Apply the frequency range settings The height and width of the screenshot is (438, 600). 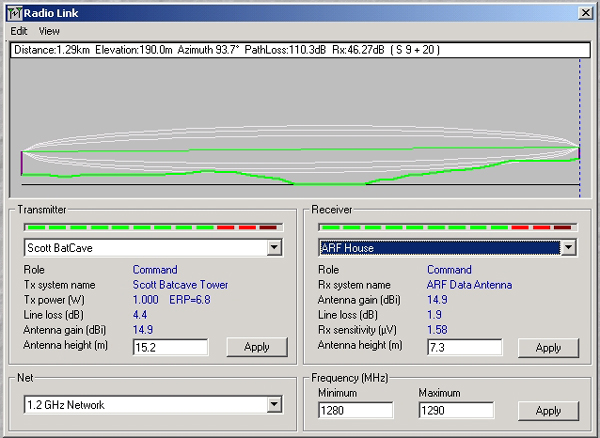(548, 411)
